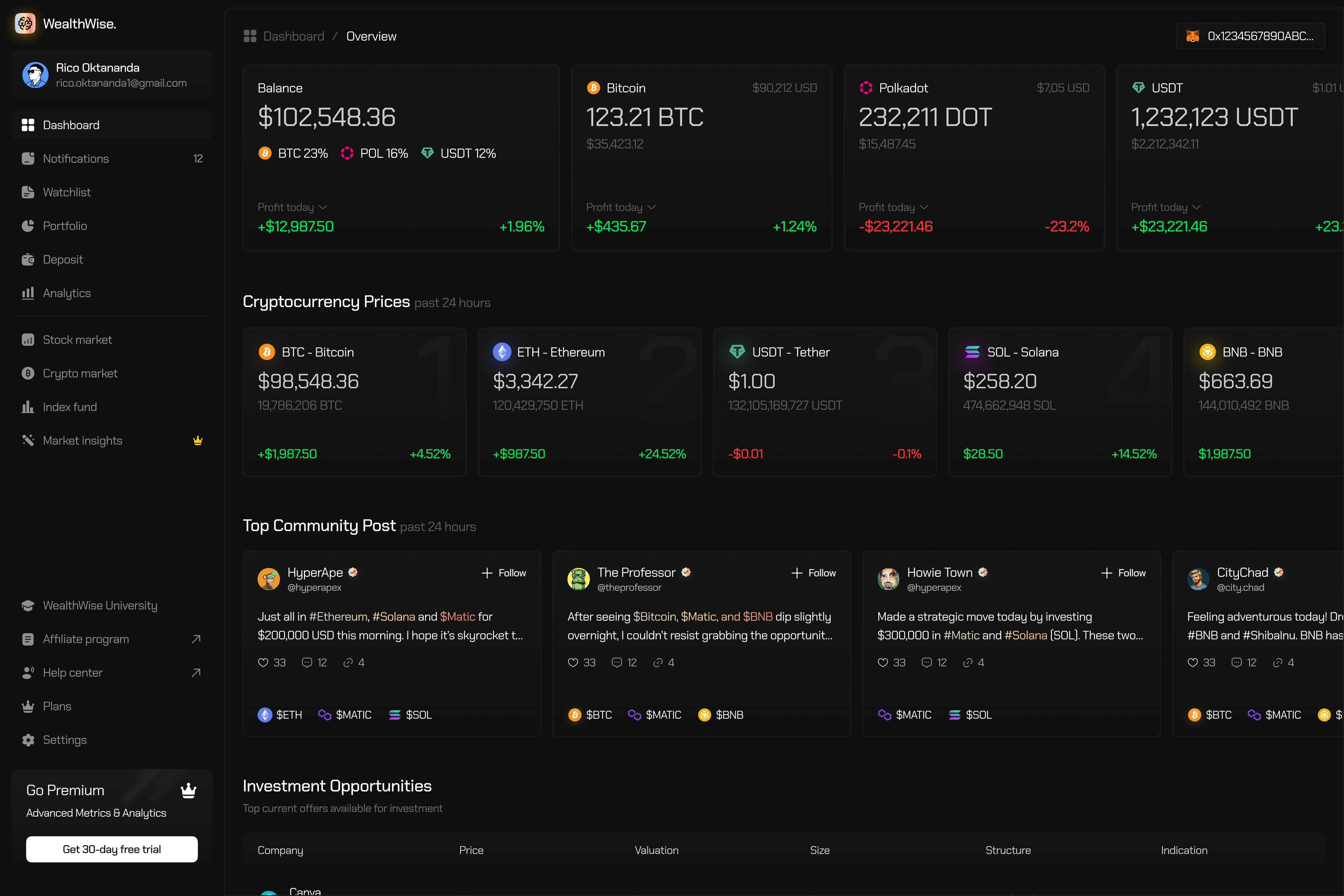Click BTC 23% allocation on Balance card
The width and height of the screenshot is (1344, 896).
(293, 153)
